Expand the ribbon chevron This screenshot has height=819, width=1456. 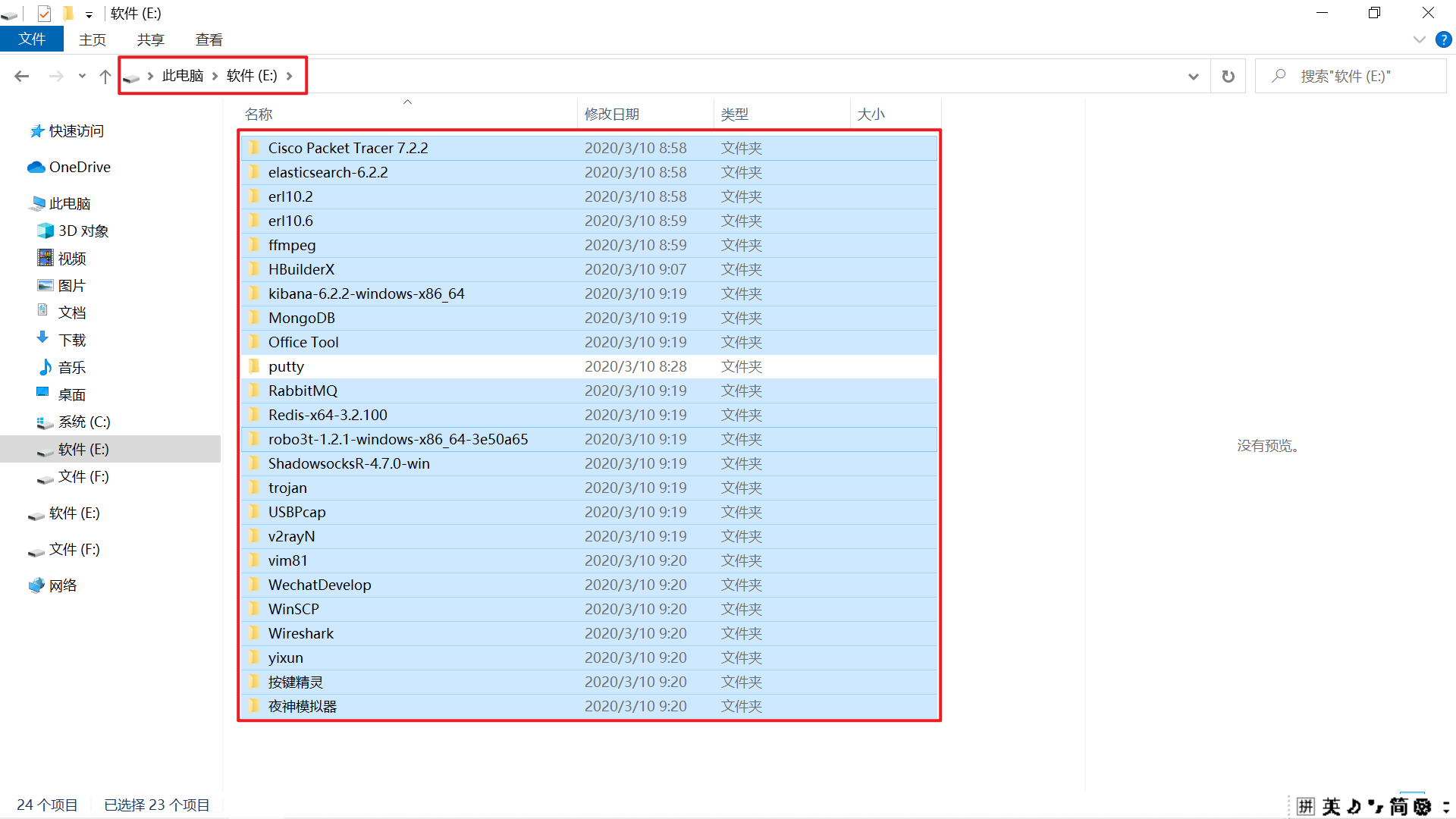[x=1420, y=39]
